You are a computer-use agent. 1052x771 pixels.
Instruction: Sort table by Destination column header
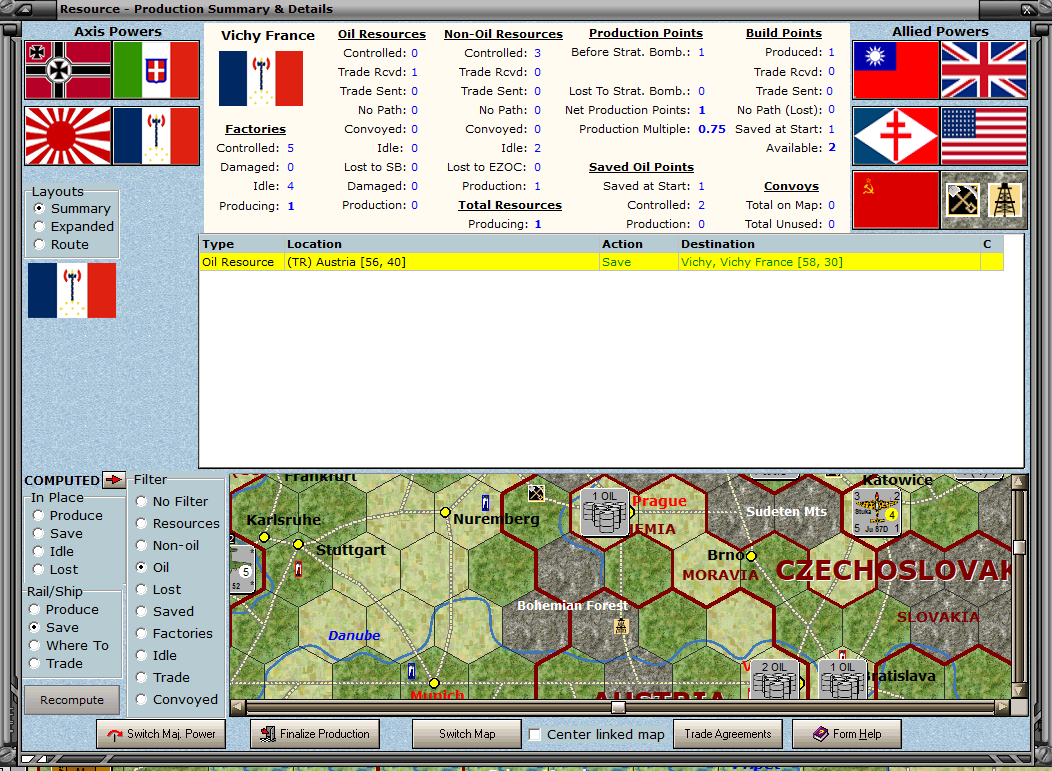coord(829,244)
